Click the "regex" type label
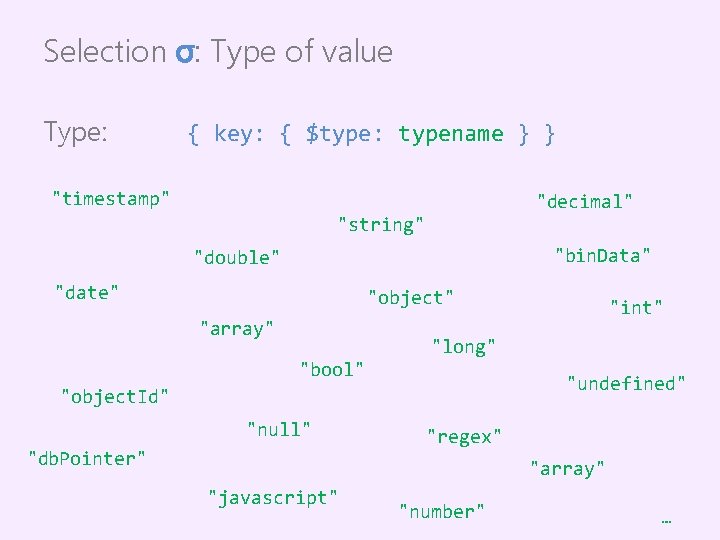720x540 pixels. click(x=464, y=436)
